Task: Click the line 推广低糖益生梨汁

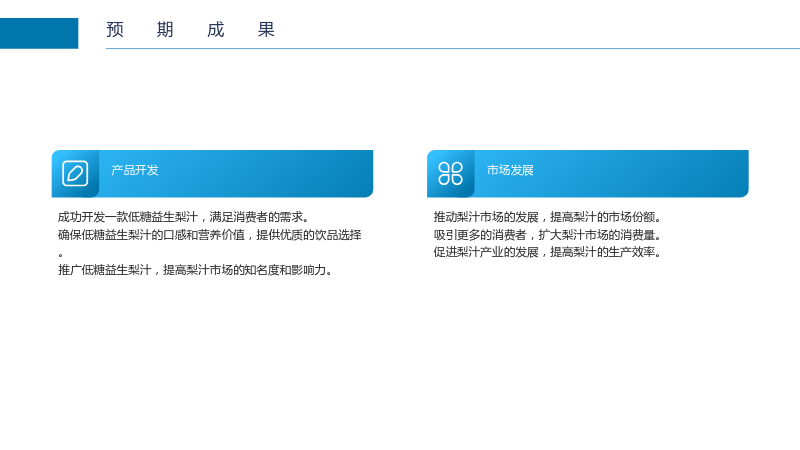Action: 195,270
